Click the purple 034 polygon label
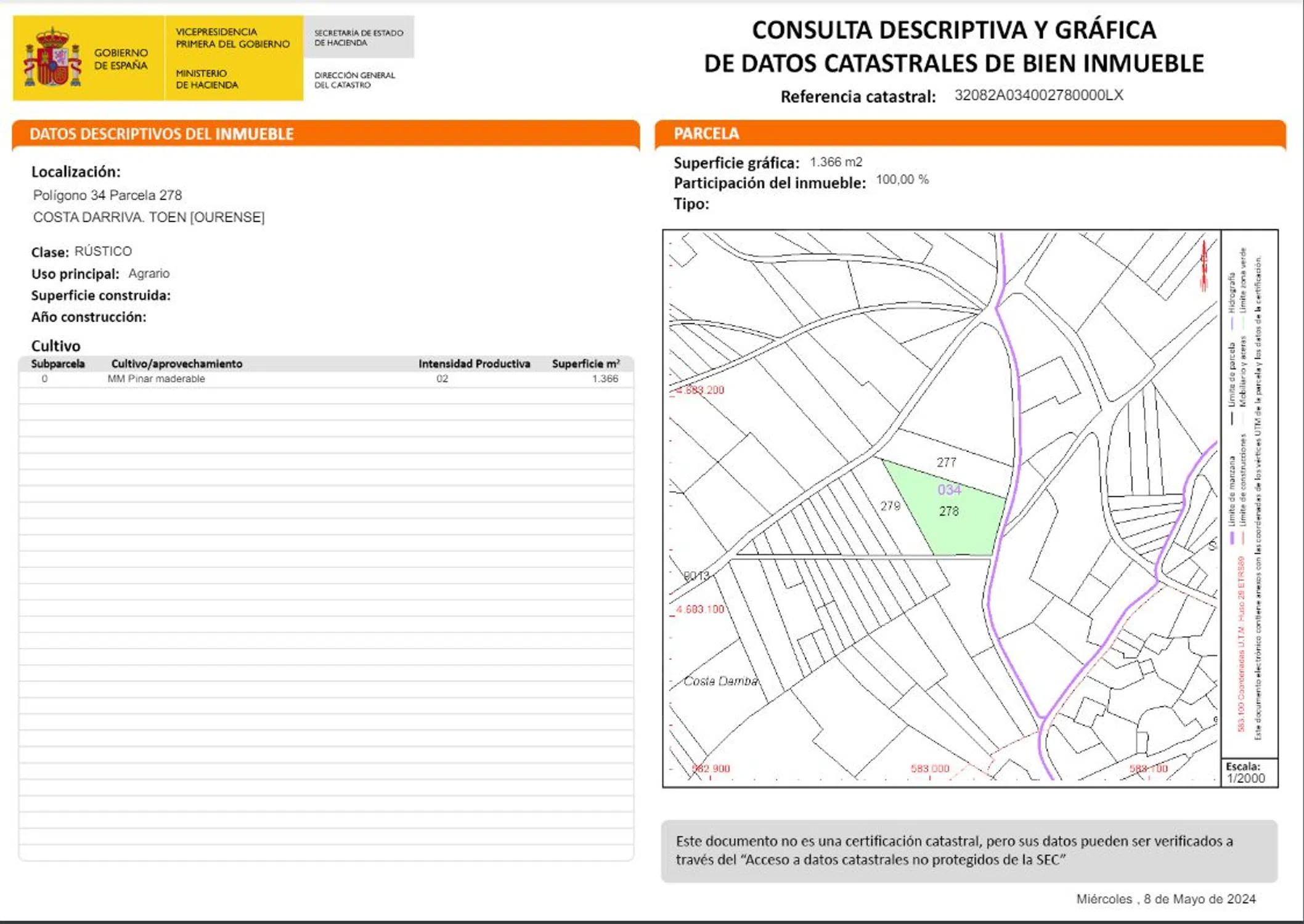The image size is (1304, 924). tap(949, 490)
